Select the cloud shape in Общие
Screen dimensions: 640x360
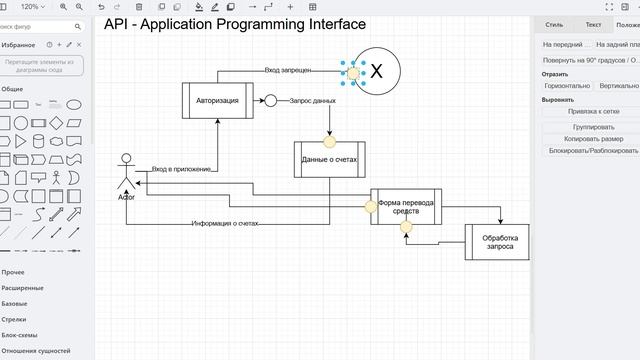coord(56,141)
